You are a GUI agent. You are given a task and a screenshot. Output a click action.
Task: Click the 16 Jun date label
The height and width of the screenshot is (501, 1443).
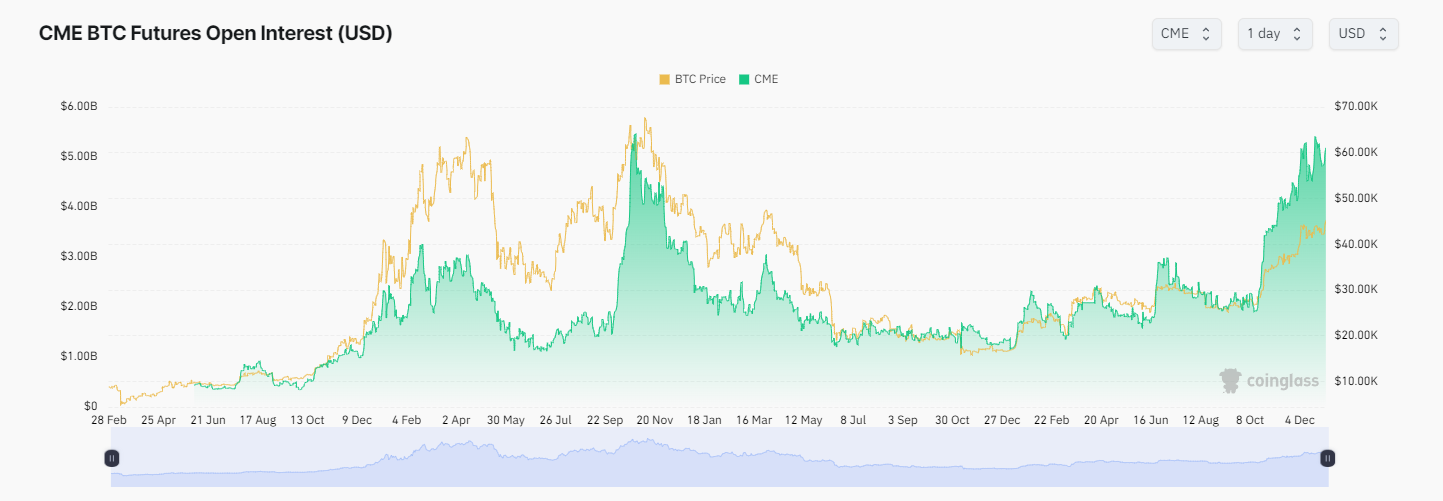1152,421
